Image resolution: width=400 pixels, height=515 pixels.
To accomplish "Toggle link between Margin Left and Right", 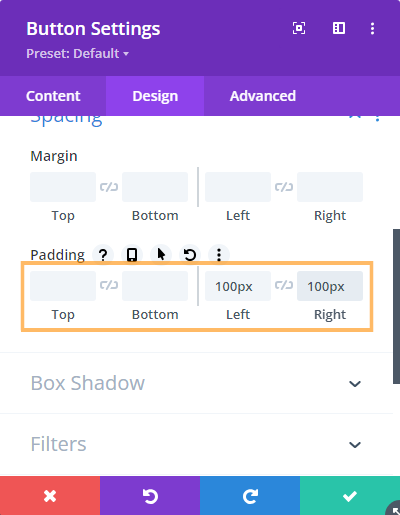I will (284, 187).
